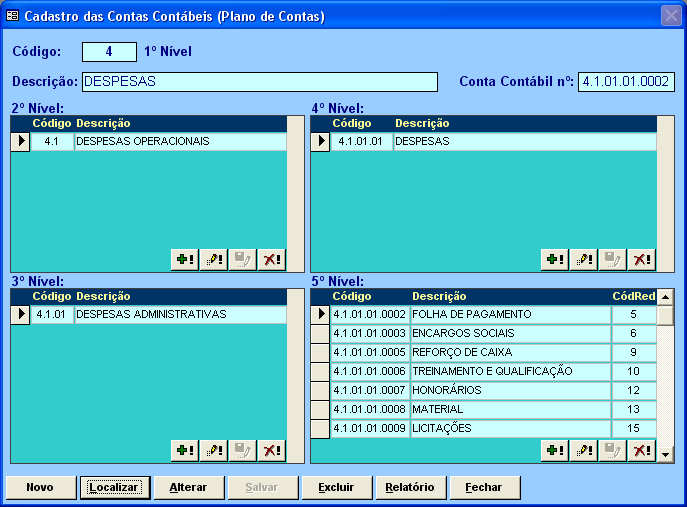Edit the selected 4º Nível record
Image resolution: width=687 pixels, height=507 pixels.
click(584, 260)
